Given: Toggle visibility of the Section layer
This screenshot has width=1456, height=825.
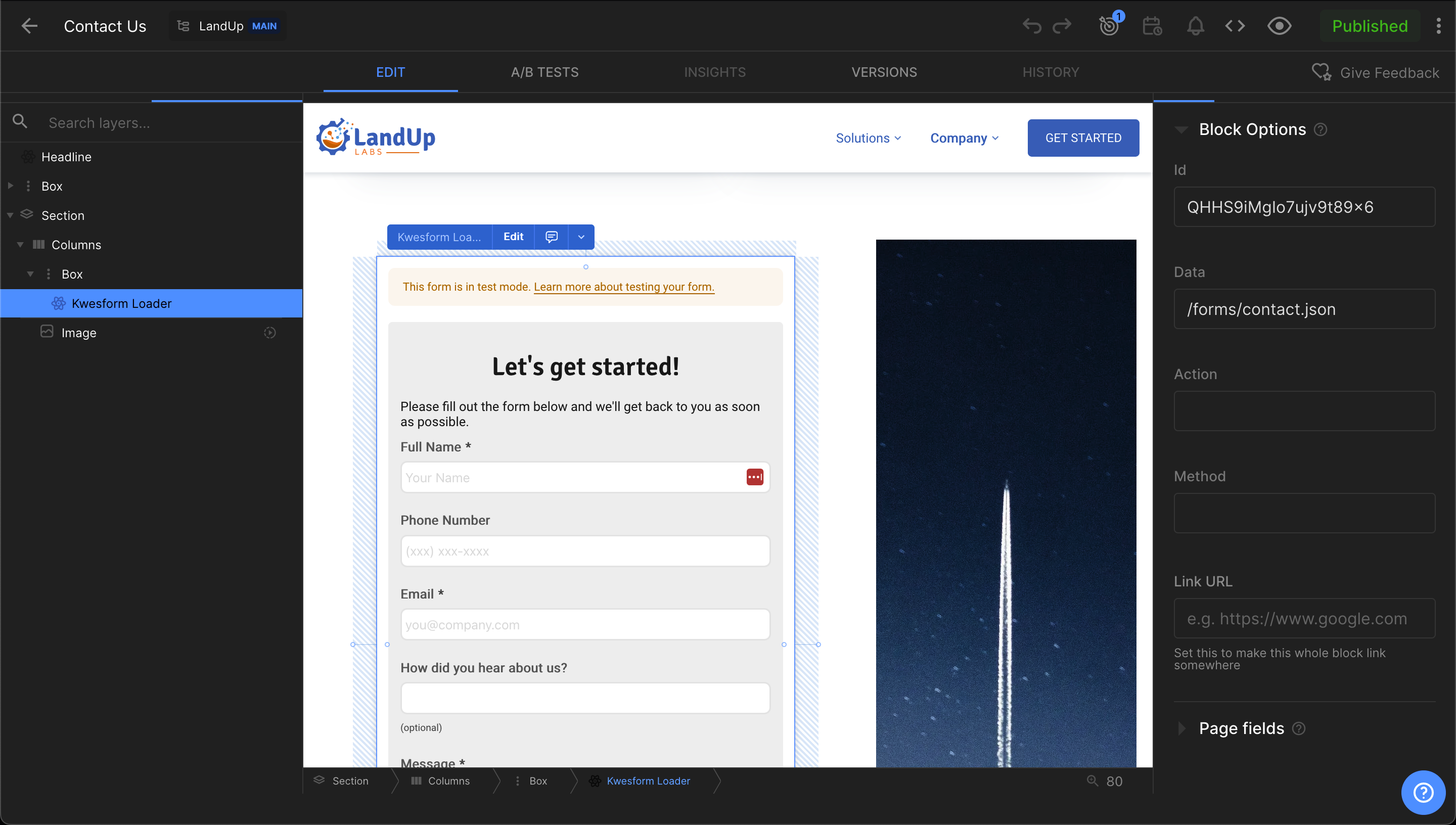Looking at the screenshot, I should pos(269,215).
